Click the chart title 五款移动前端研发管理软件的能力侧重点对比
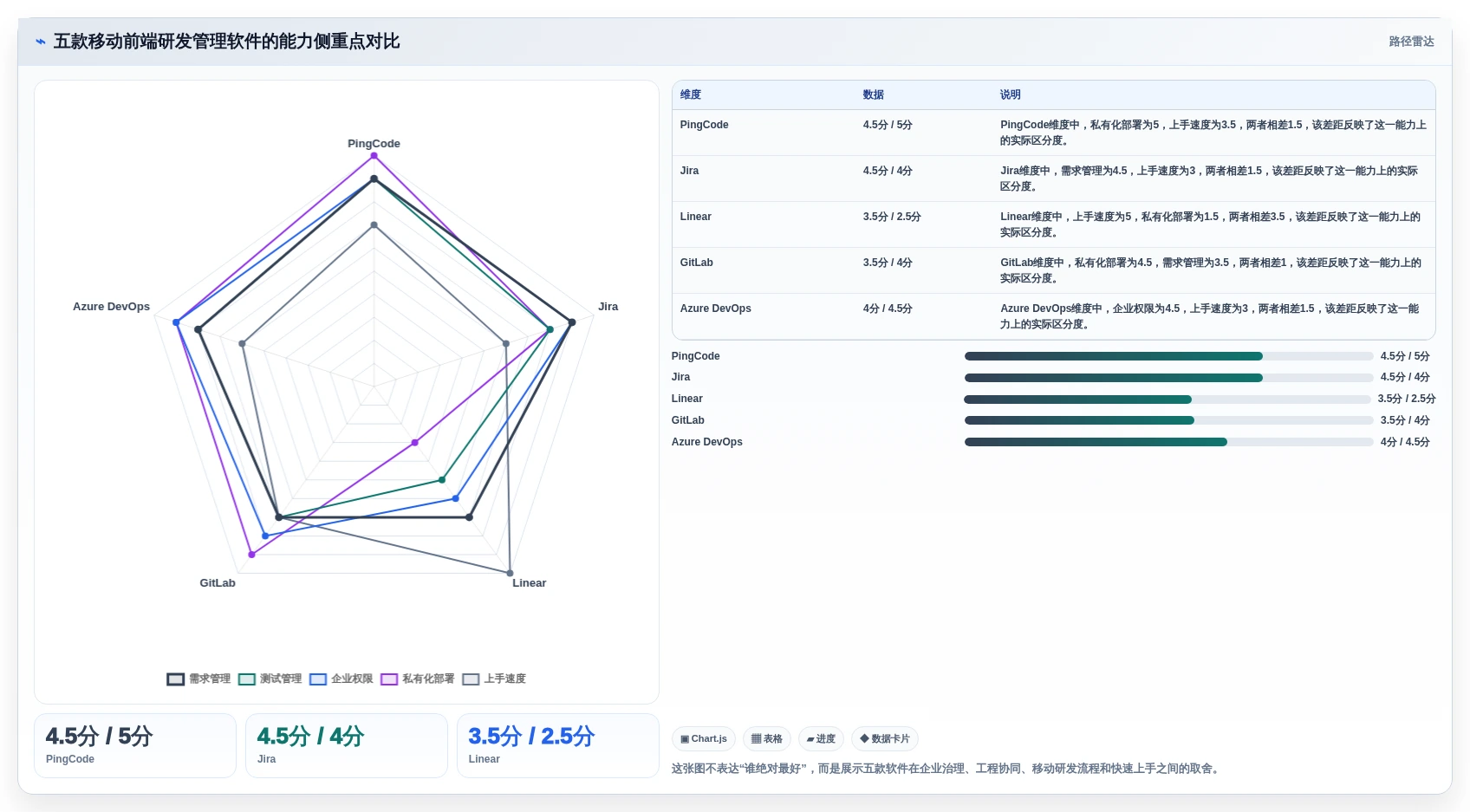1470x812 pixels. [x=226, y=42]
